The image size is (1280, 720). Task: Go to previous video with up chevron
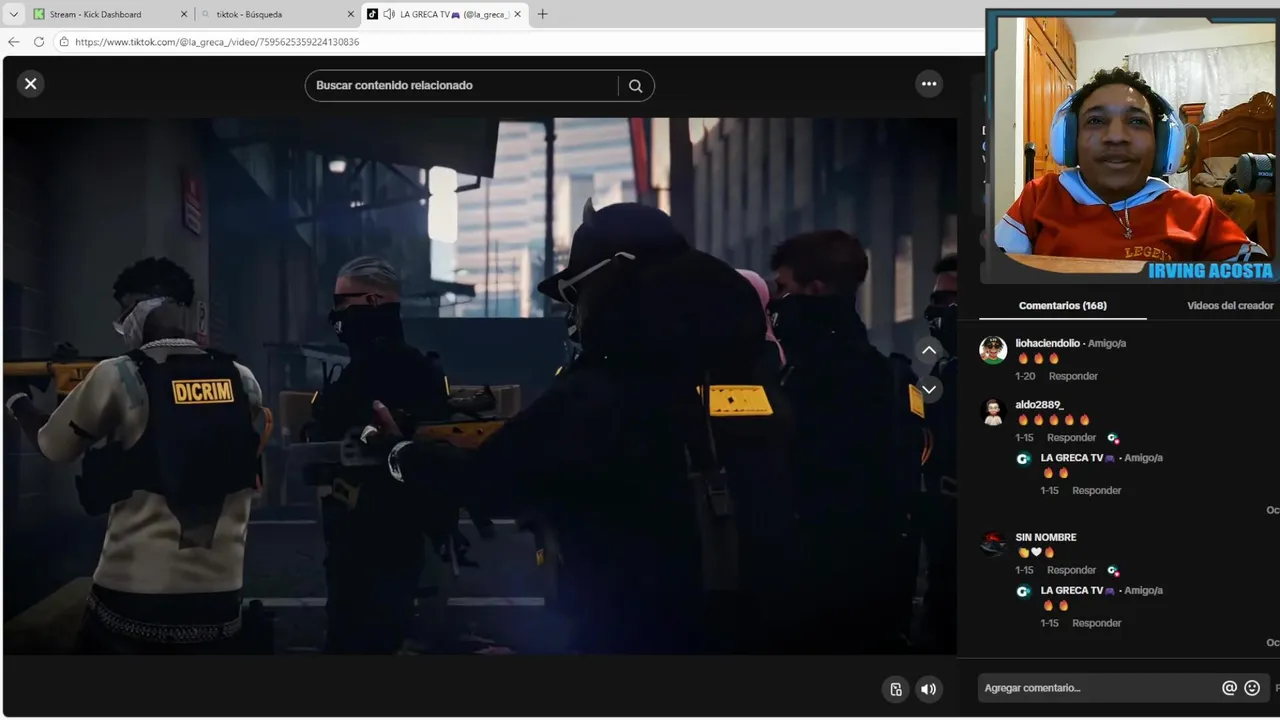(929, 350)
